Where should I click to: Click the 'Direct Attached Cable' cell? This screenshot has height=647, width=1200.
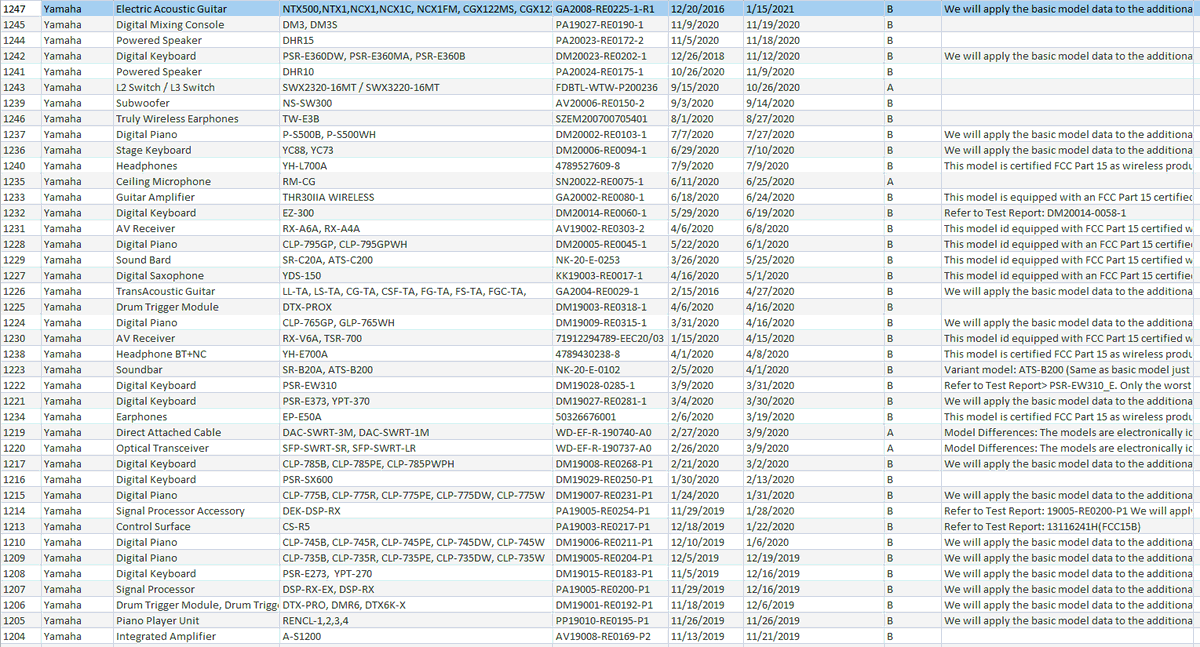[x=195, y=432]
